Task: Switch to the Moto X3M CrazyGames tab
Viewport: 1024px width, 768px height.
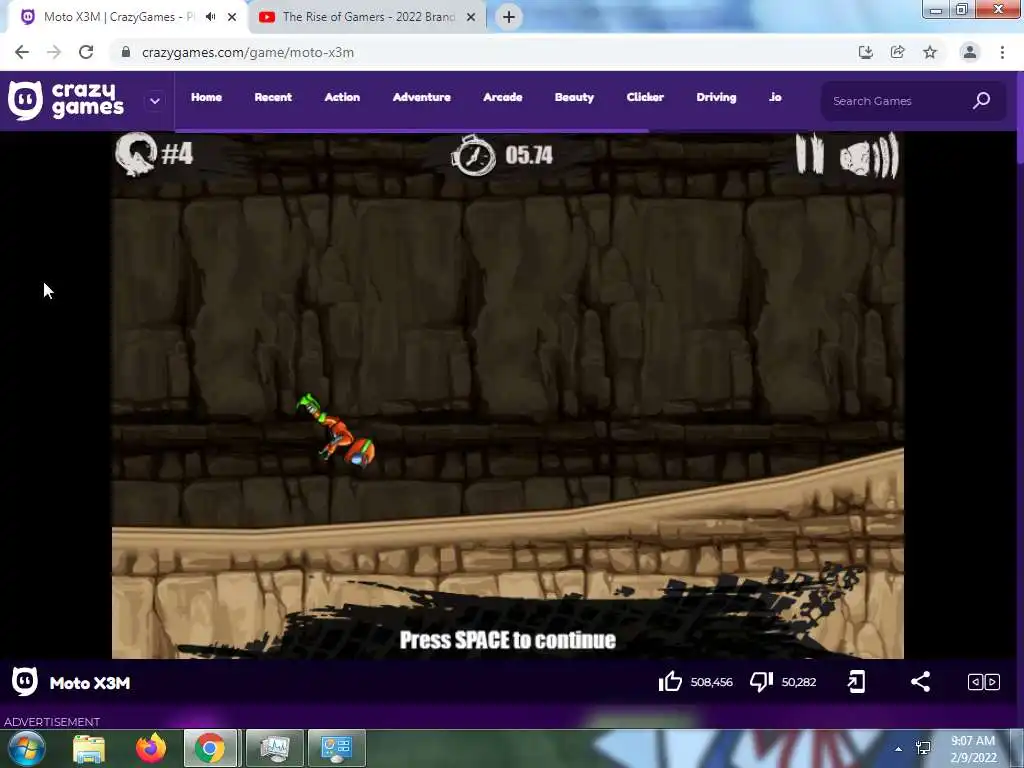Action: (x=118, y=17)
